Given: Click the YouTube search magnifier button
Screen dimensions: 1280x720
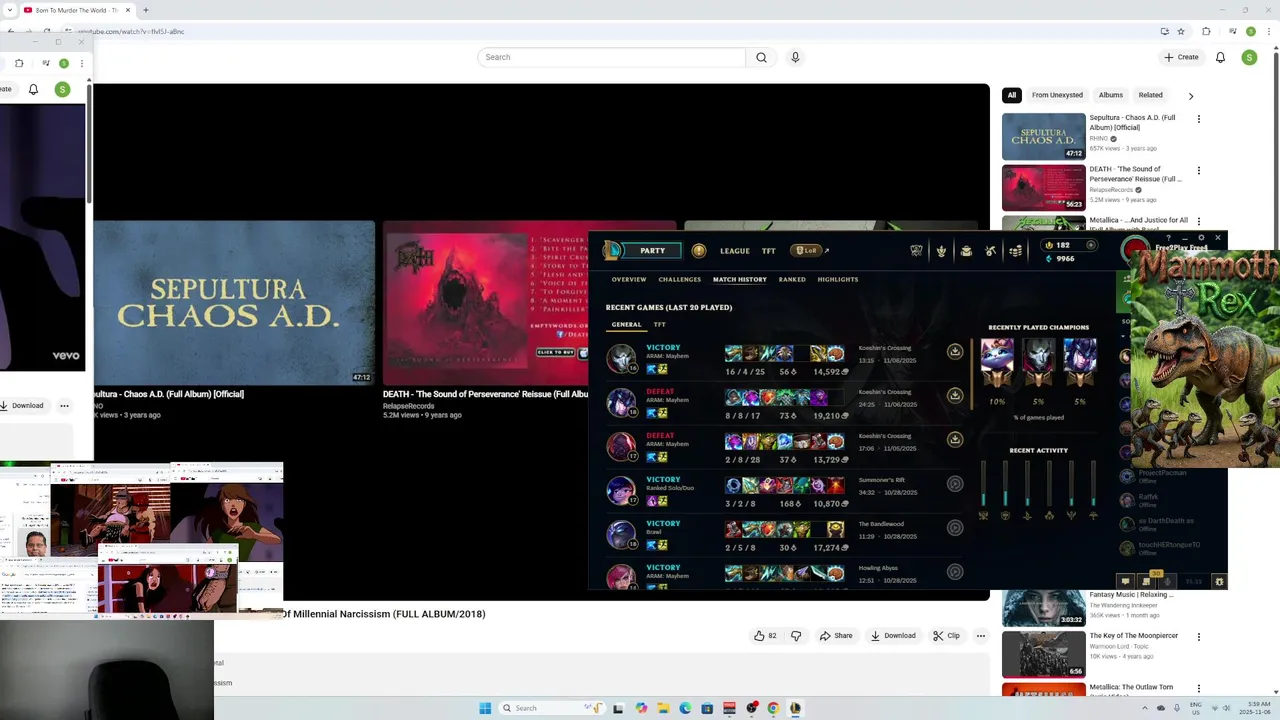Looking at the screenshot, I should coord(761,57).
